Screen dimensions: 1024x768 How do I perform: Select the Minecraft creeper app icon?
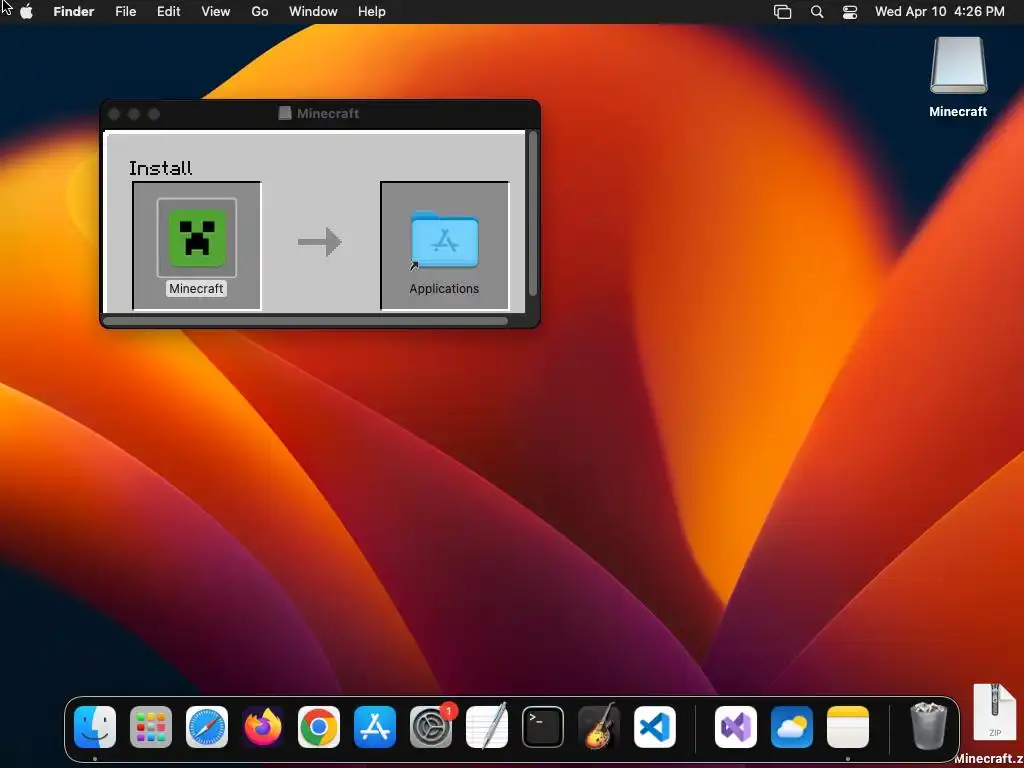pyautogui.click(x=197, y=238)
